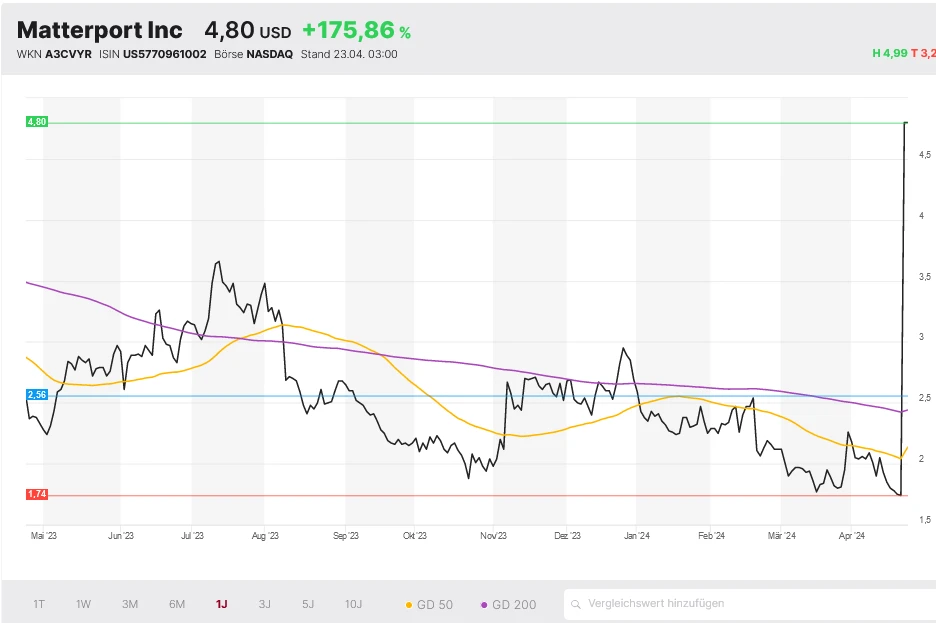Toggle the GD 50 moving average
The image size is (936, 623).
[x=428, y=604]
